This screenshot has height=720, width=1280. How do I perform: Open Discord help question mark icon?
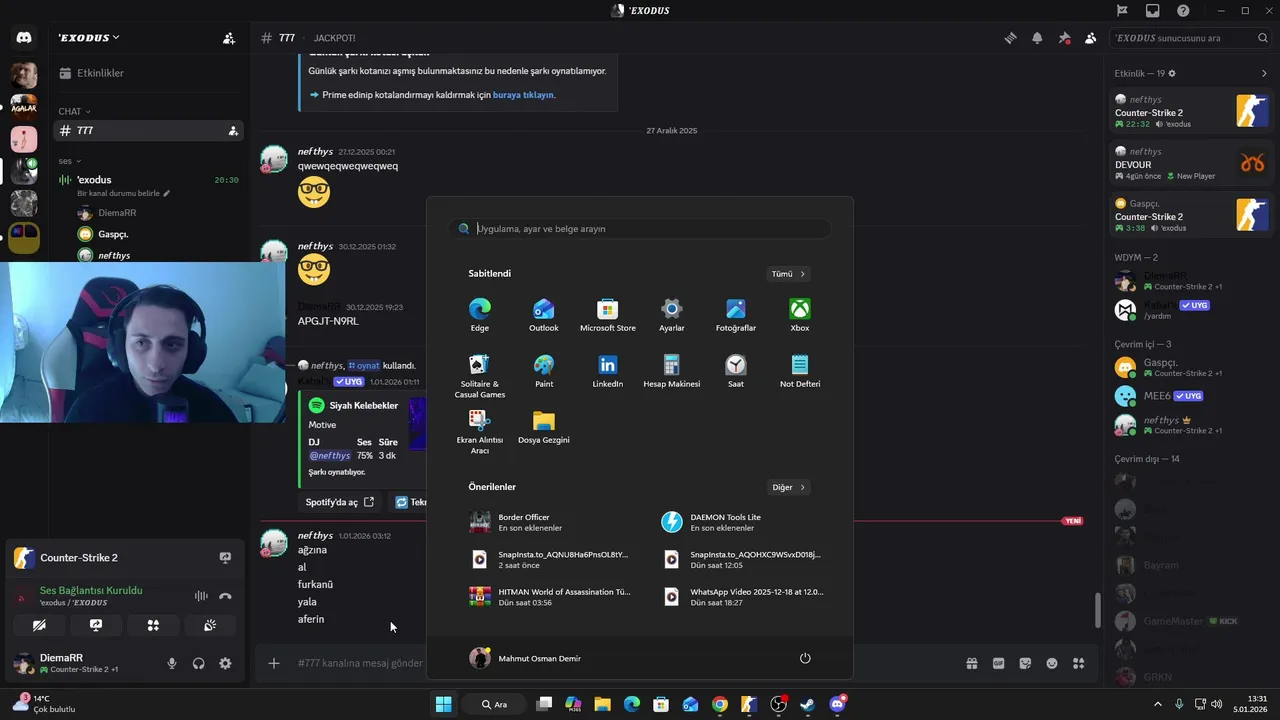click(x=1183, y=11)
